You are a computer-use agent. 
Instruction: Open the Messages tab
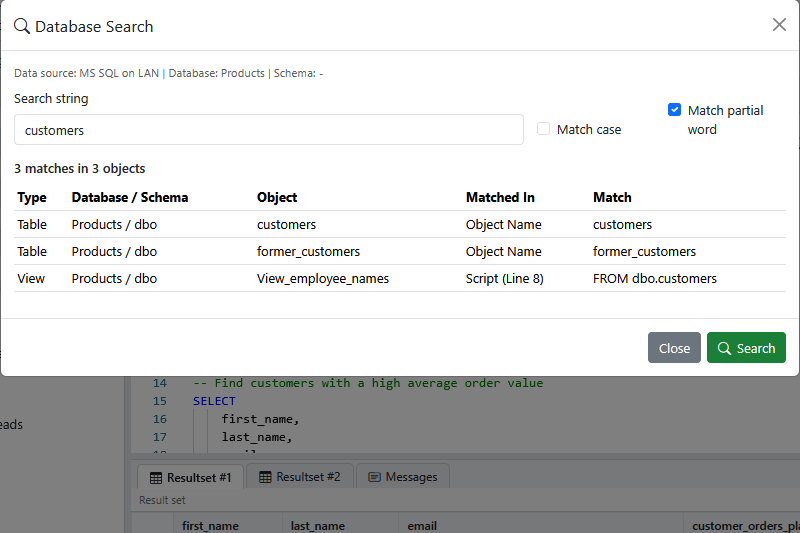tap(403, 477)
